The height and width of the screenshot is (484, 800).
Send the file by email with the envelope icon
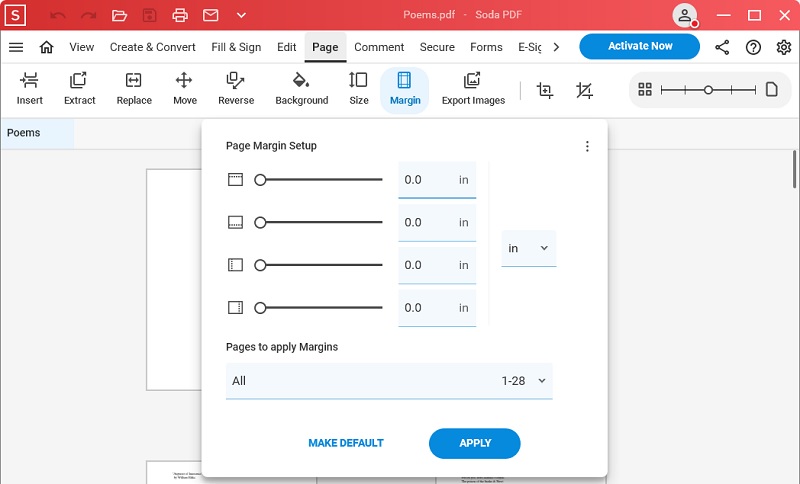point(211,15)
